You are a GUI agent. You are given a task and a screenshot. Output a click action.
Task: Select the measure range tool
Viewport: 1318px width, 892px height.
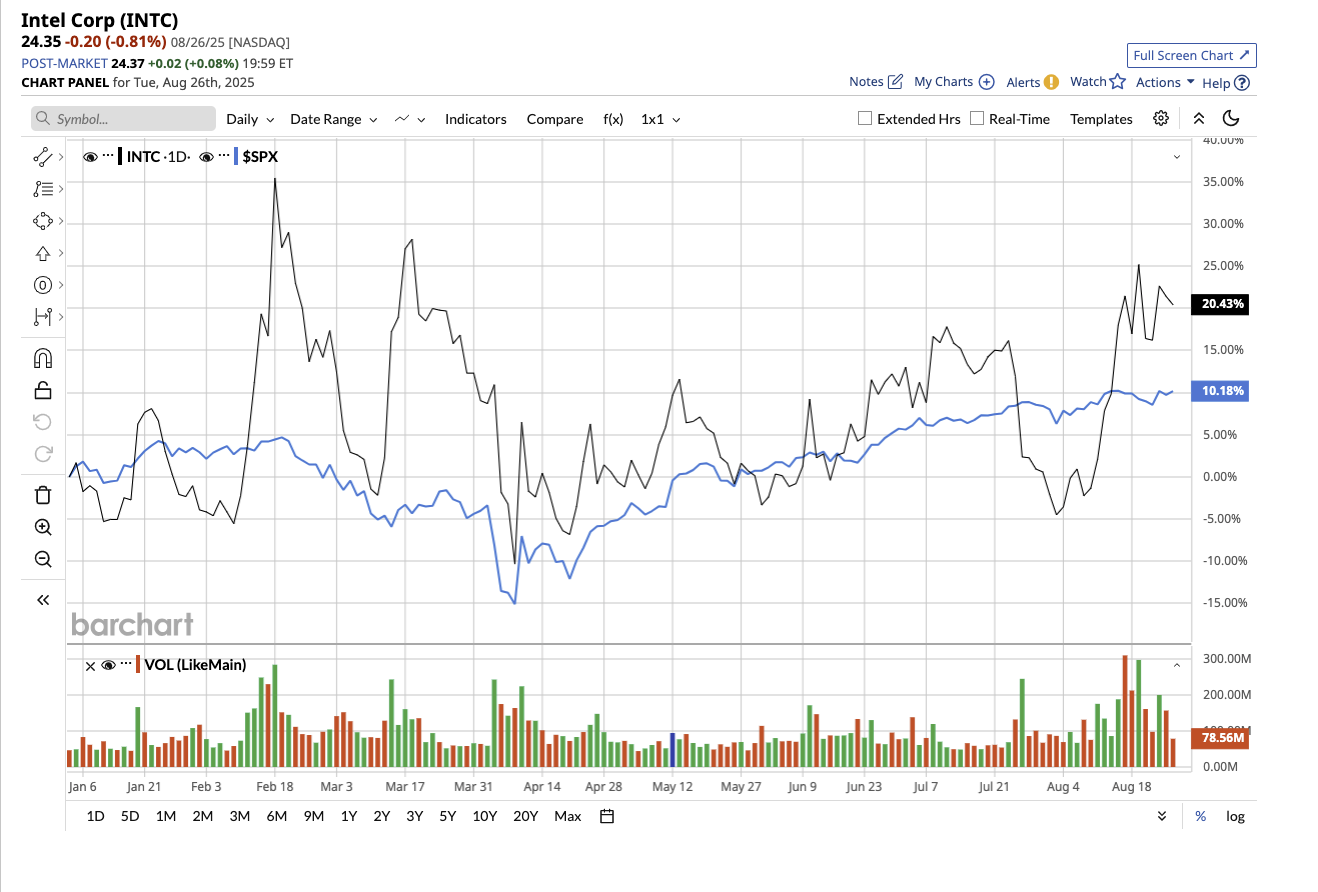pyautogui.click(x=42, y=316)
